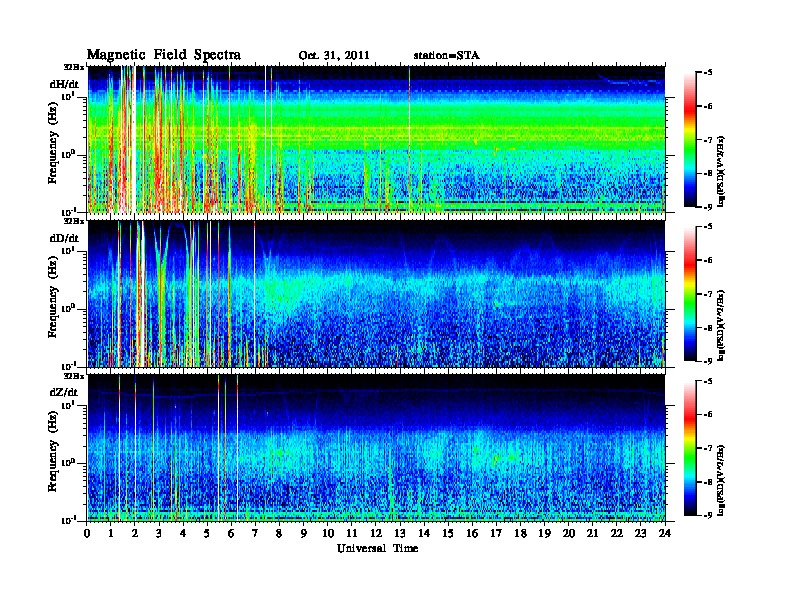Click hour tick label '18' on the time axis

point(521,533)
